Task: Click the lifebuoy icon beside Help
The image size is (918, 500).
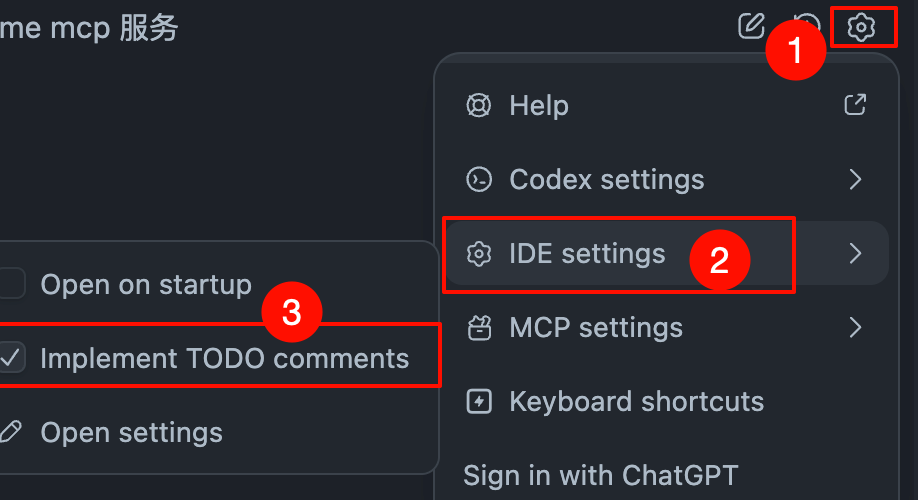Action: (479, 105)
